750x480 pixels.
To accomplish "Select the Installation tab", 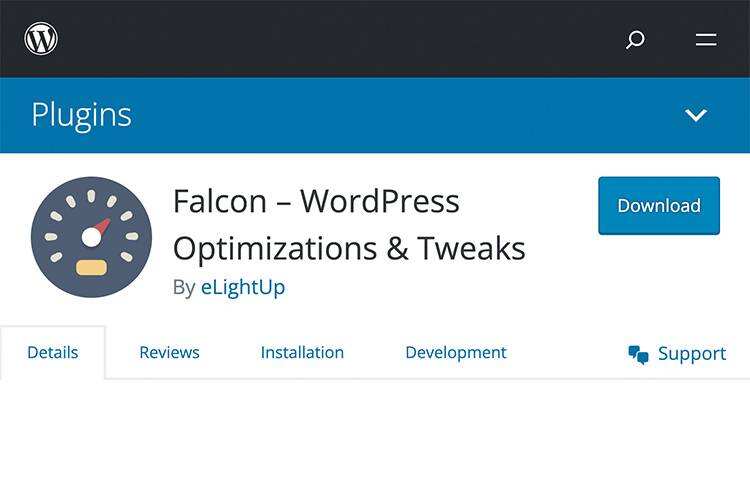I will [302, 352].
